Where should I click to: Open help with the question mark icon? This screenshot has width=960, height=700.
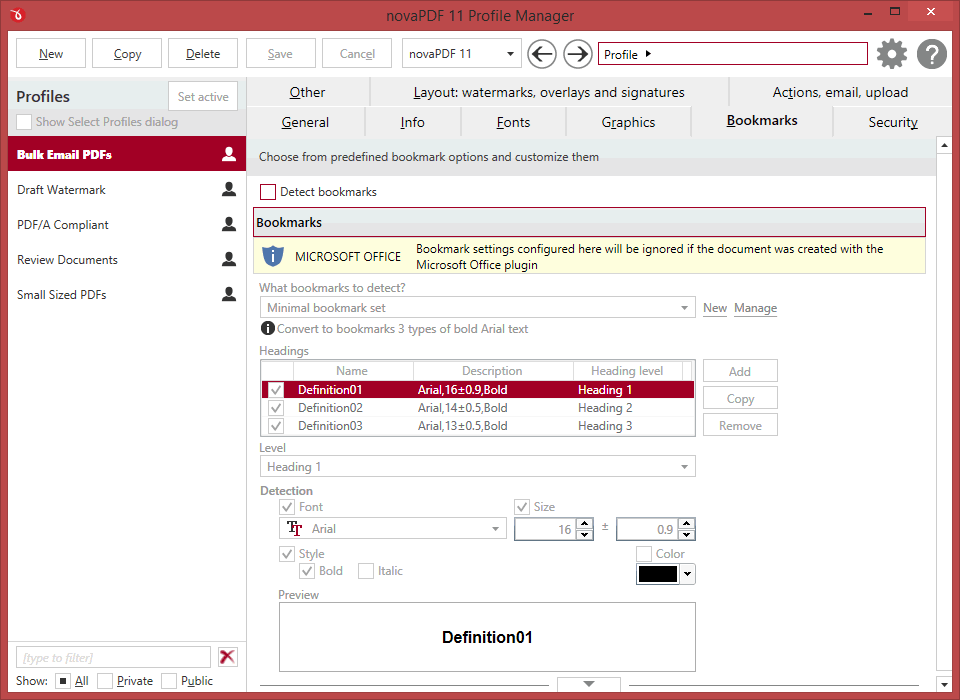point(932,54)
